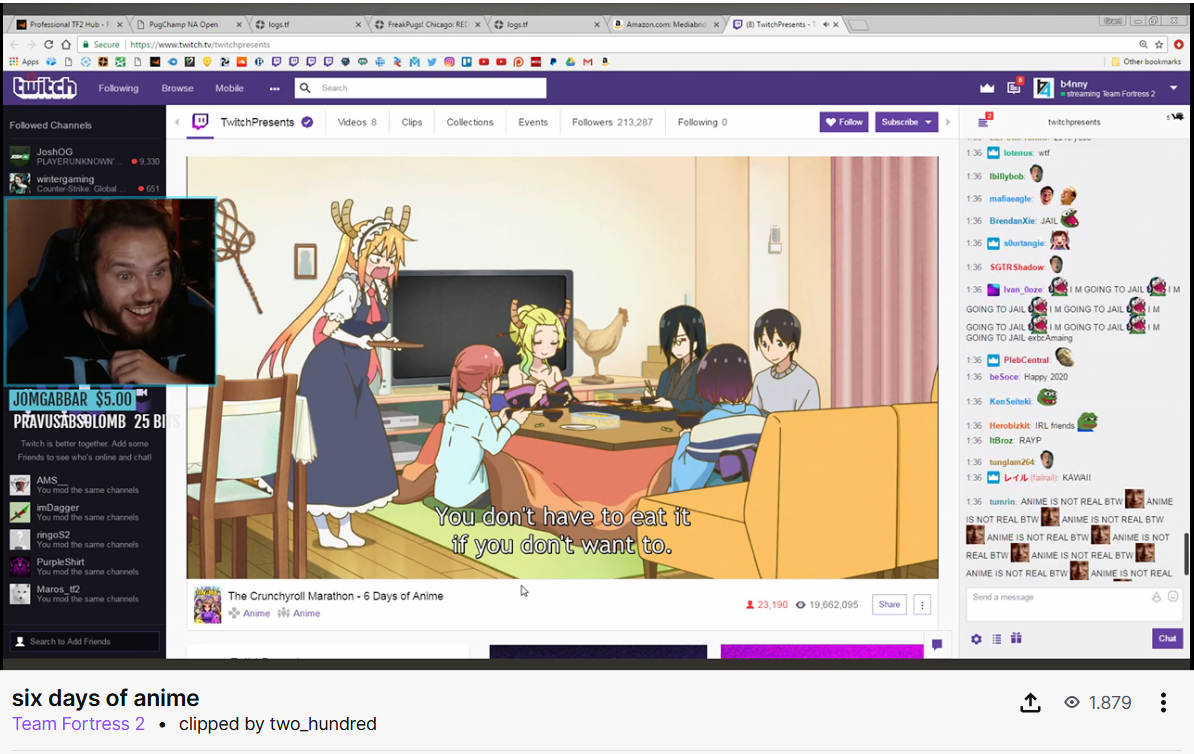Screen dimensions: 1194x754
Task: Click the browser home icon
Action: (x=66, y=44)
